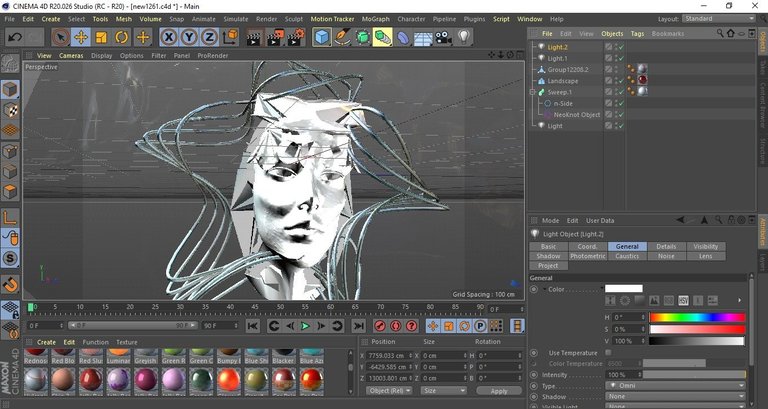The width and height of the screenshot is (768, 409).
Task: Open the viewport Filter menu
Action: (x=159, y=56)
